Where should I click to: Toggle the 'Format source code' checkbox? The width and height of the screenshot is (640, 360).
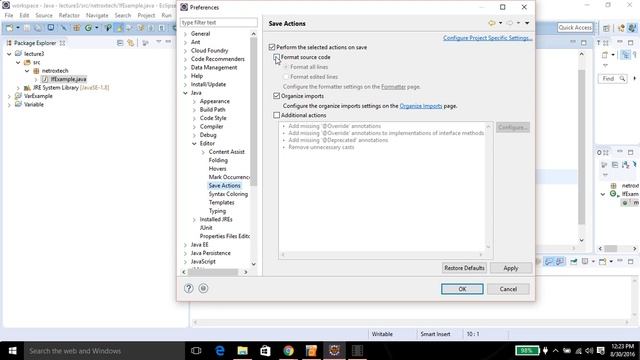(277, 57)
